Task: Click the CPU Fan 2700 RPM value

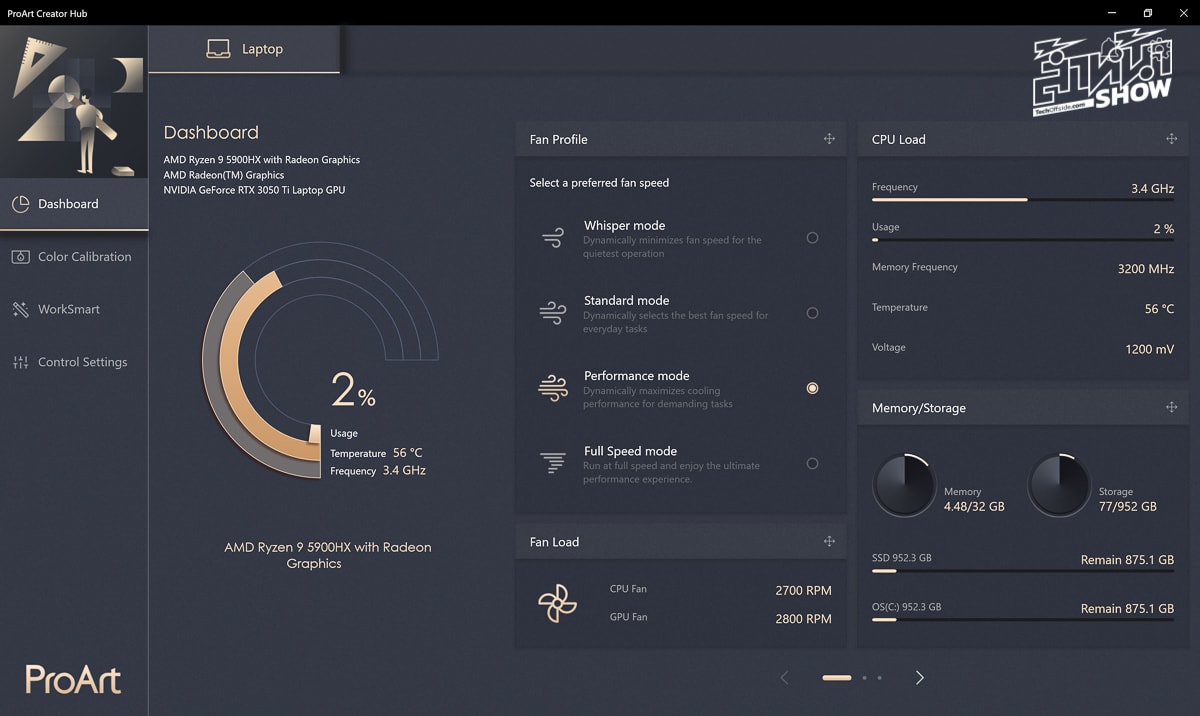Action: coord(803,591)
